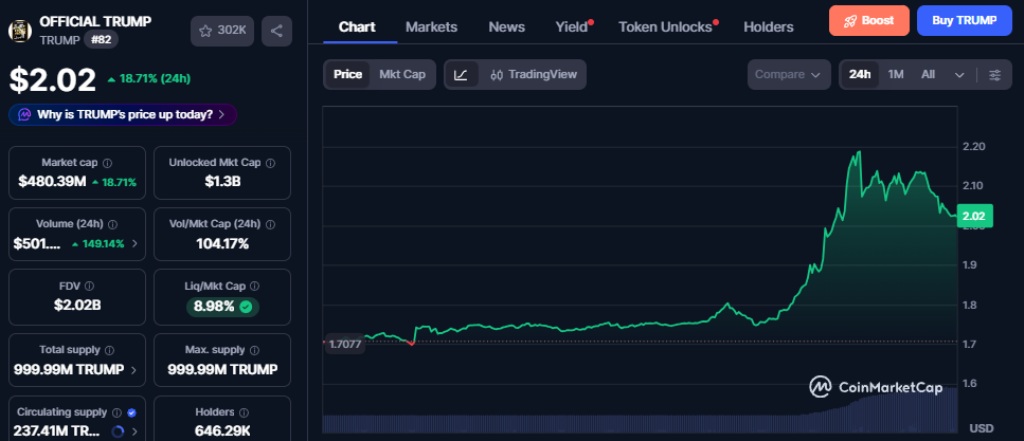
Task: Select the All time range
Action: coord(928,74)
